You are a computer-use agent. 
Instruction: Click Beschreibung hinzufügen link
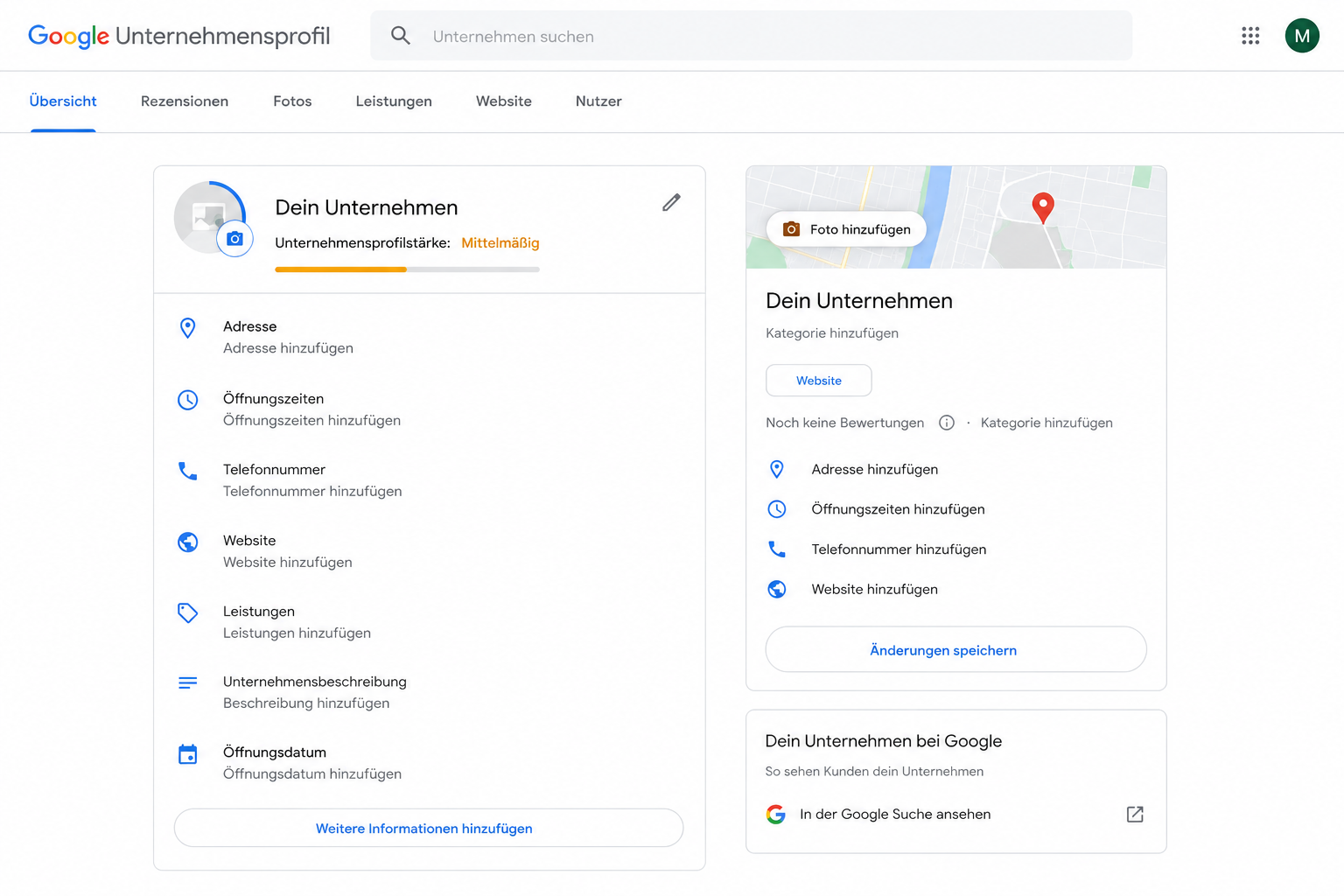click(306, 703)
